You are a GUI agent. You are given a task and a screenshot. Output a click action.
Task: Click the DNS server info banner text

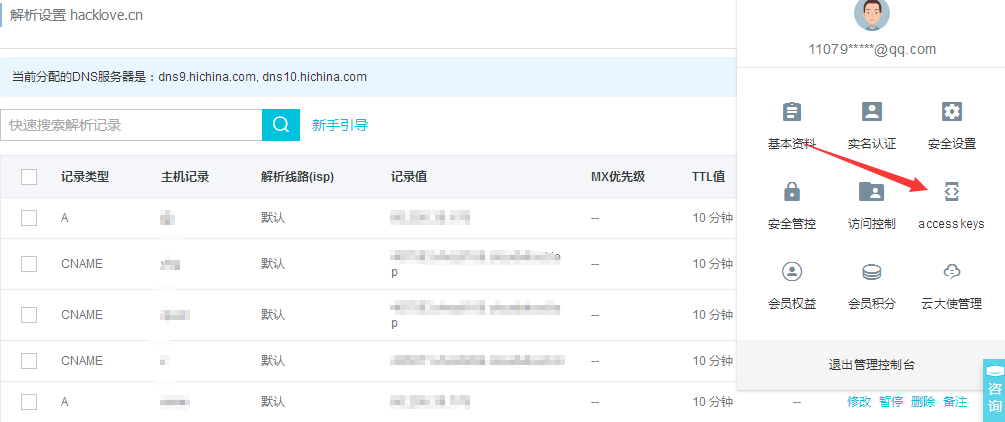[190, 77]
